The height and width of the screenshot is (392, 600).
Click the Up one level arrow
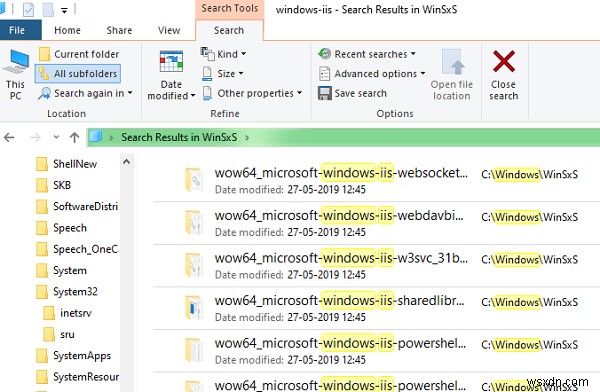point(75,137)
